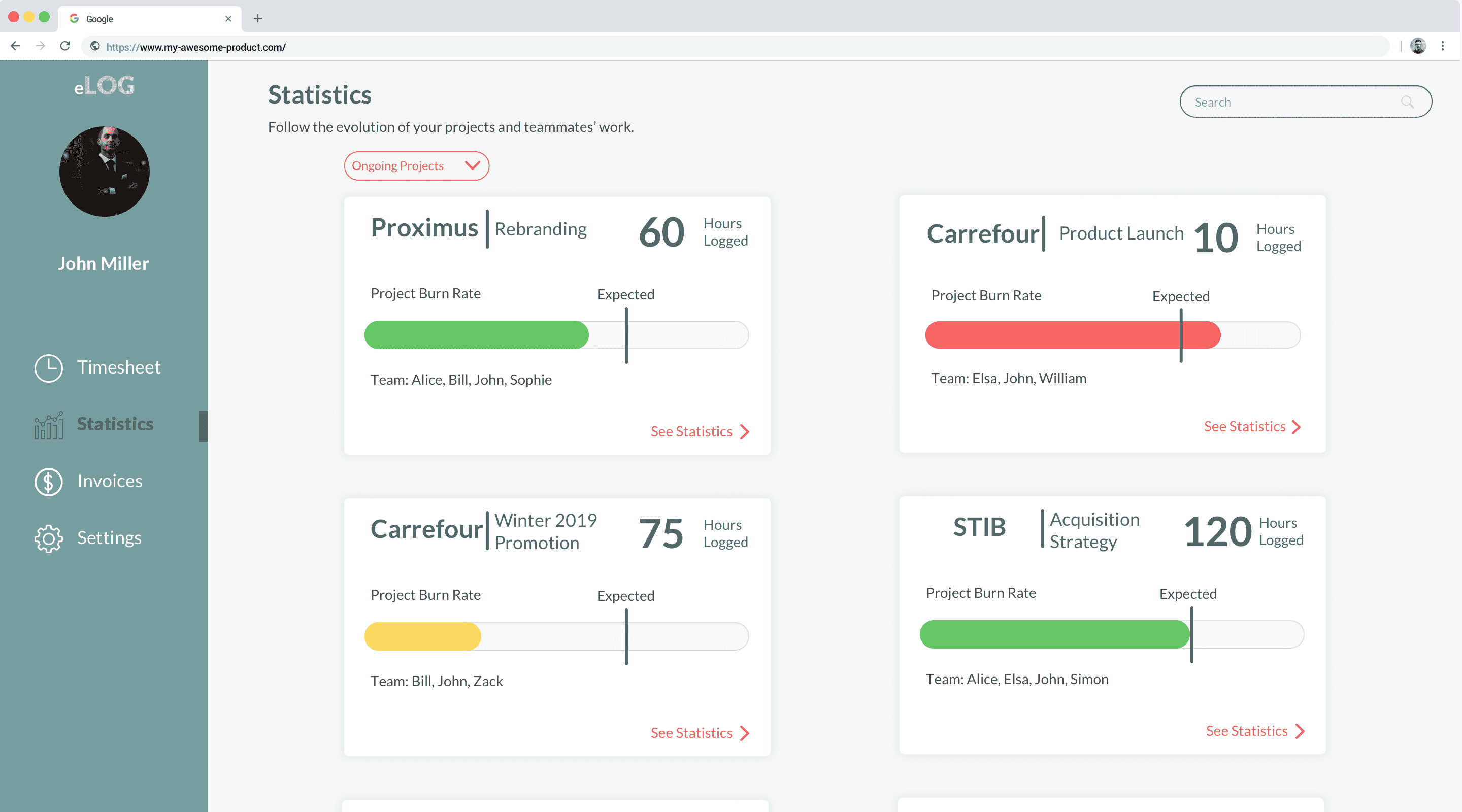Screen dimensions: 1462x812
Task: Click the Product Launch subtitle
Action: pyautogui.click(x=1121, y=233)
